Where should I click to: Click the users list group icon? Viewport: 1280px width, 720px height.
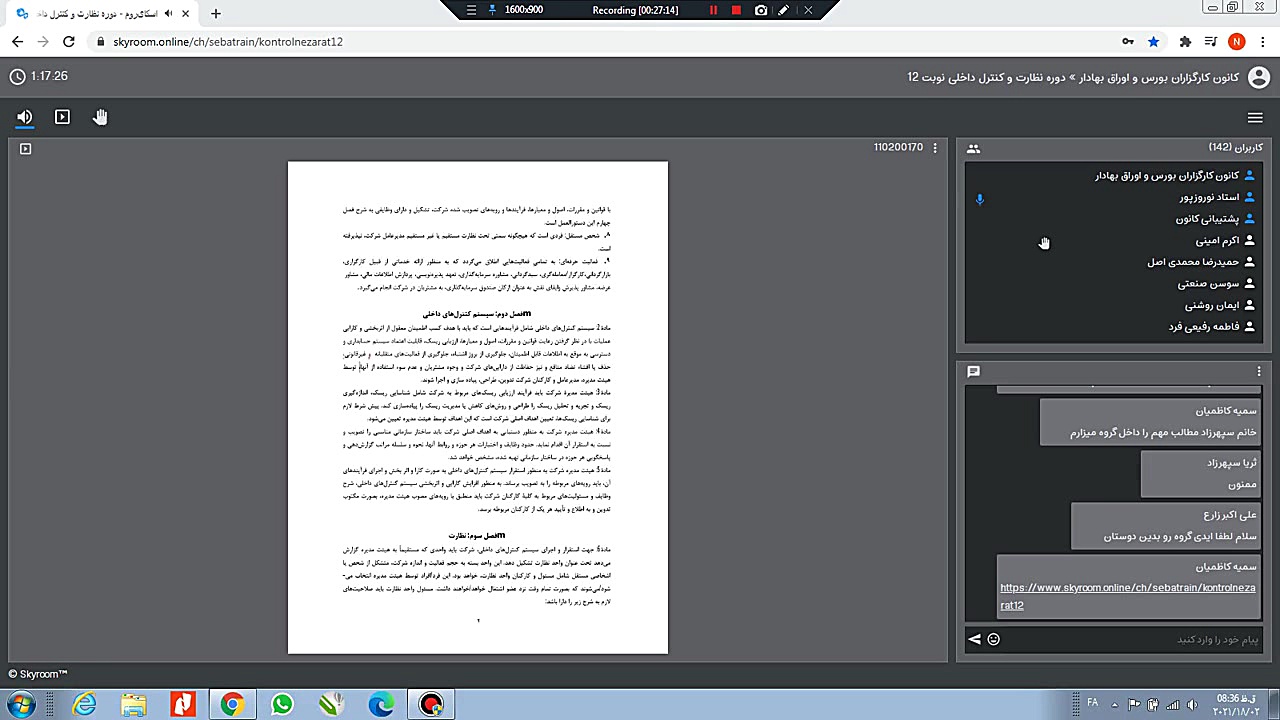(x=973, y=149)
